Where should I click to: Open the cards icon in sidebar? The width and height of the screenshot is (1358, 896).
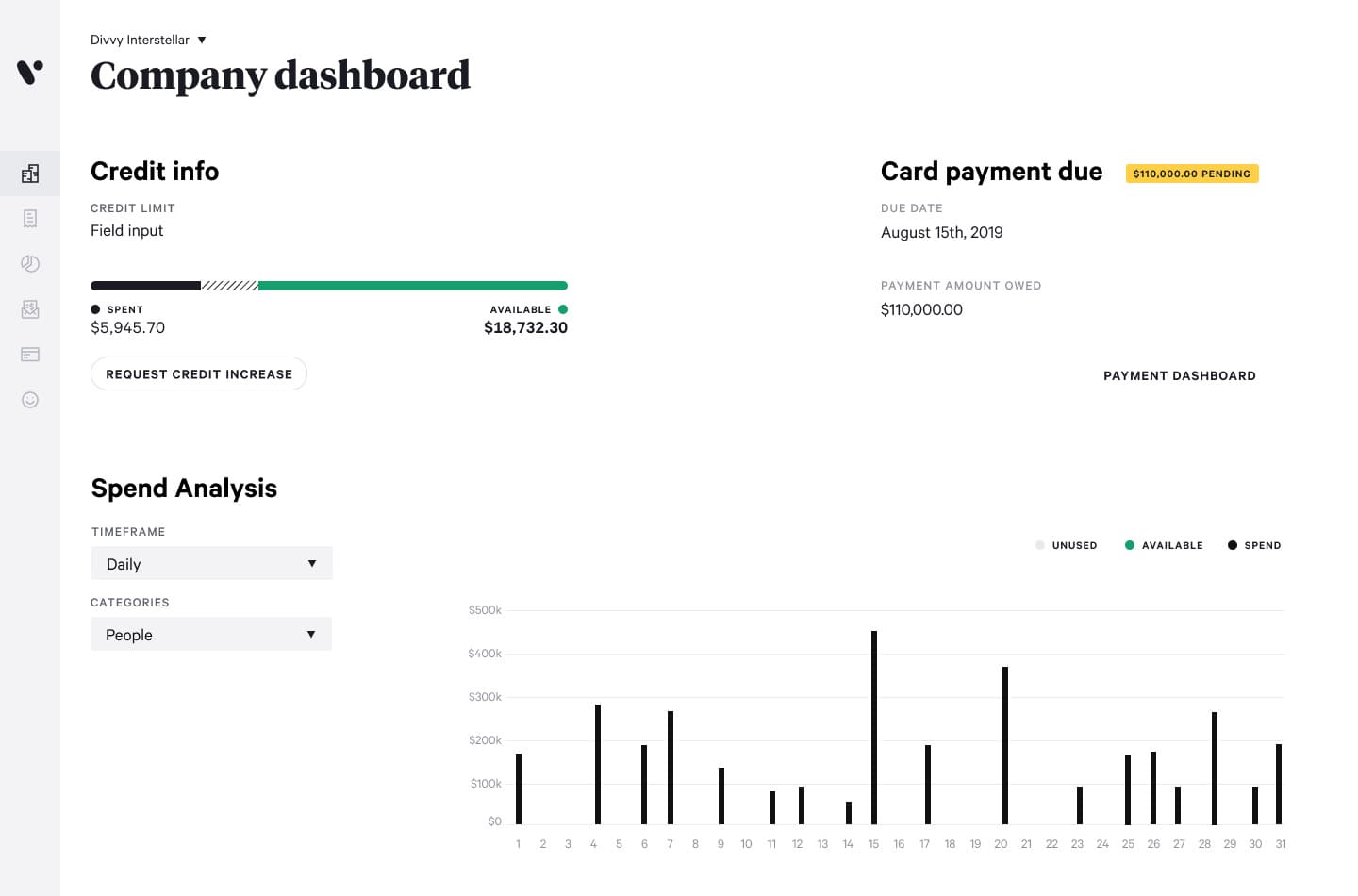(x=30, y=355)
